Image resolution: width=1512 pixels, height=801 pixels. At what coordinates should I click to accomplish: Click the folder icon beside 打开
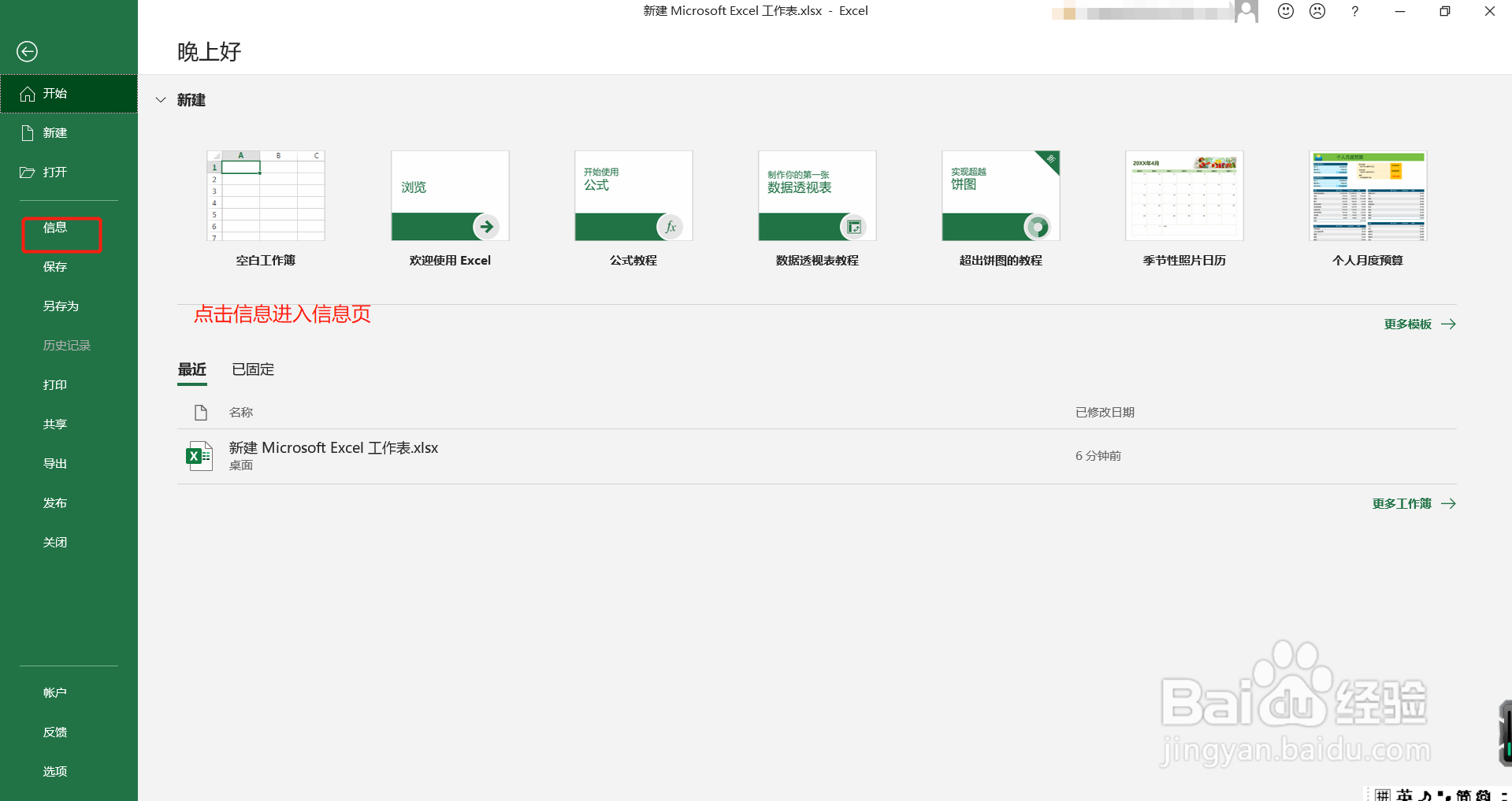(28, 172)
